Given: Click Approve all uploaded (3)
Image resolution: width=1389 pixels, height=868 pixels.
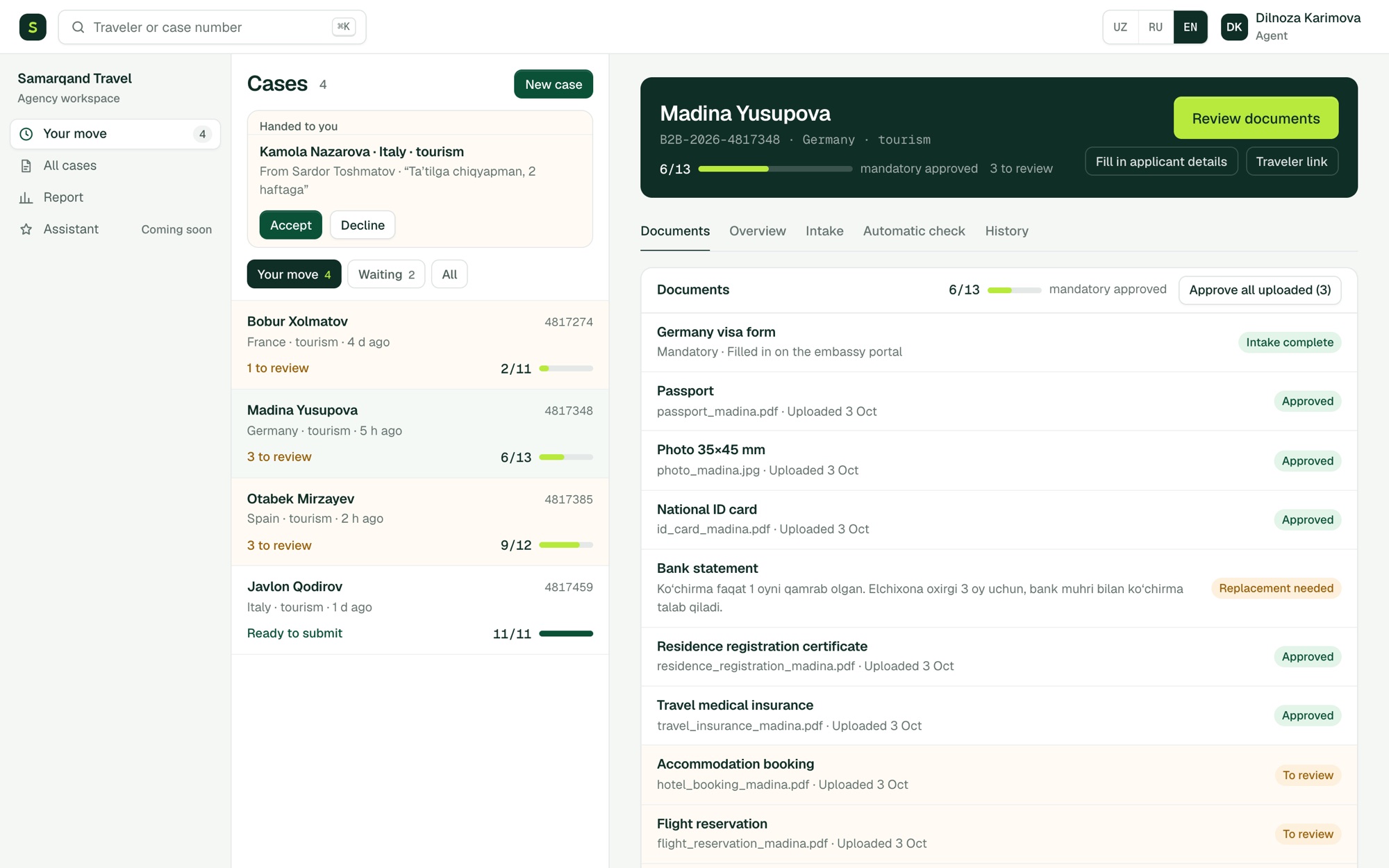Looking at the screenshot, I should [1260, 290].
